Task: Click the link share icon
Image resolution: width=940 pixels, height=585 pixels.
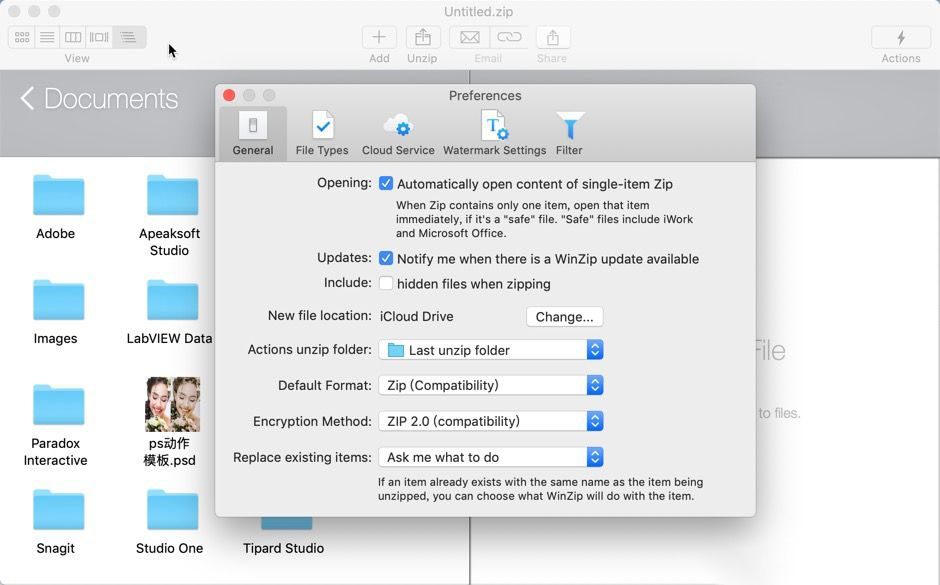Action: click(509, 37)
